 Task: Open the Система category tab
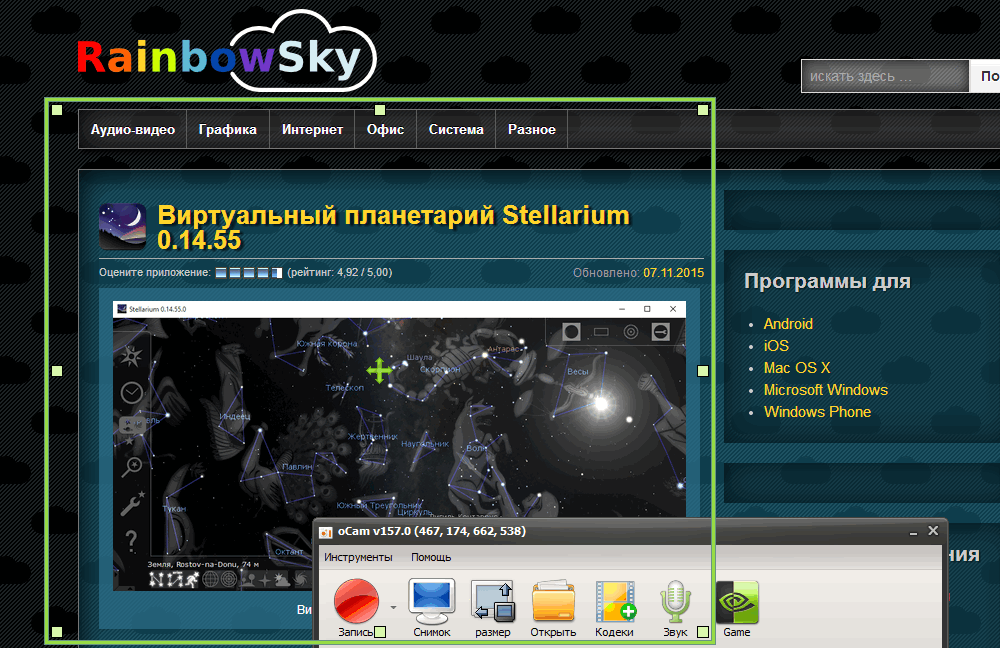pyautogui.click(x=456, y=129)
